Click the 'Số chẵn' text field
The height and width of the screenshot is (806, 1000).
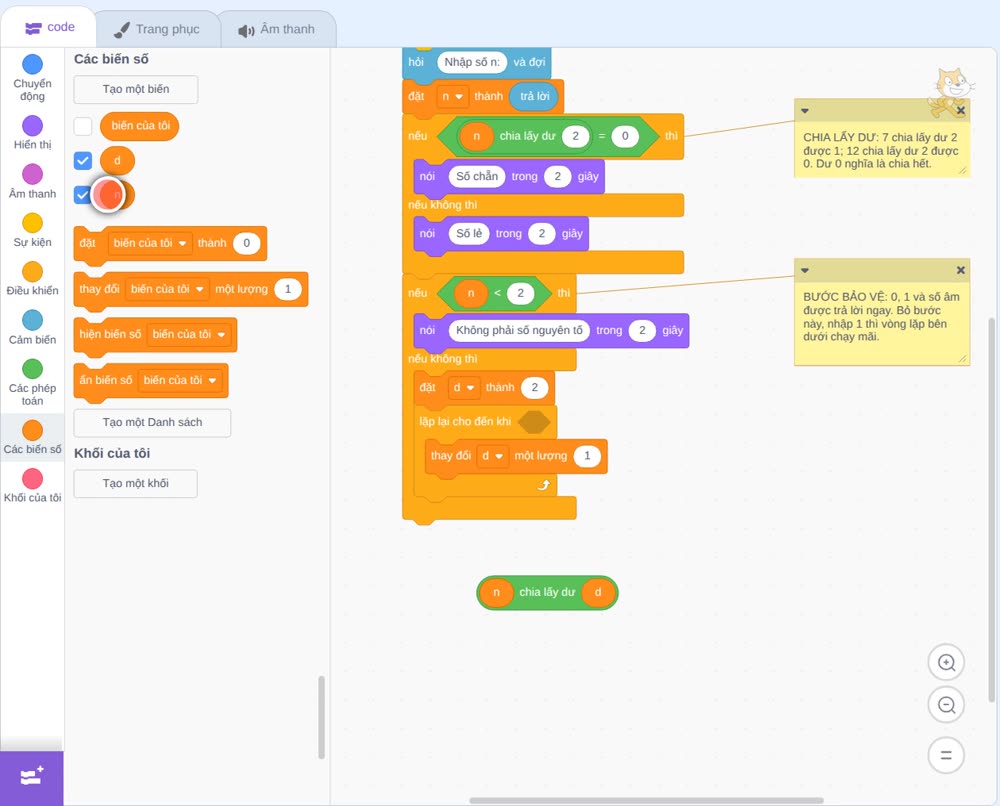tap(477, 177)
